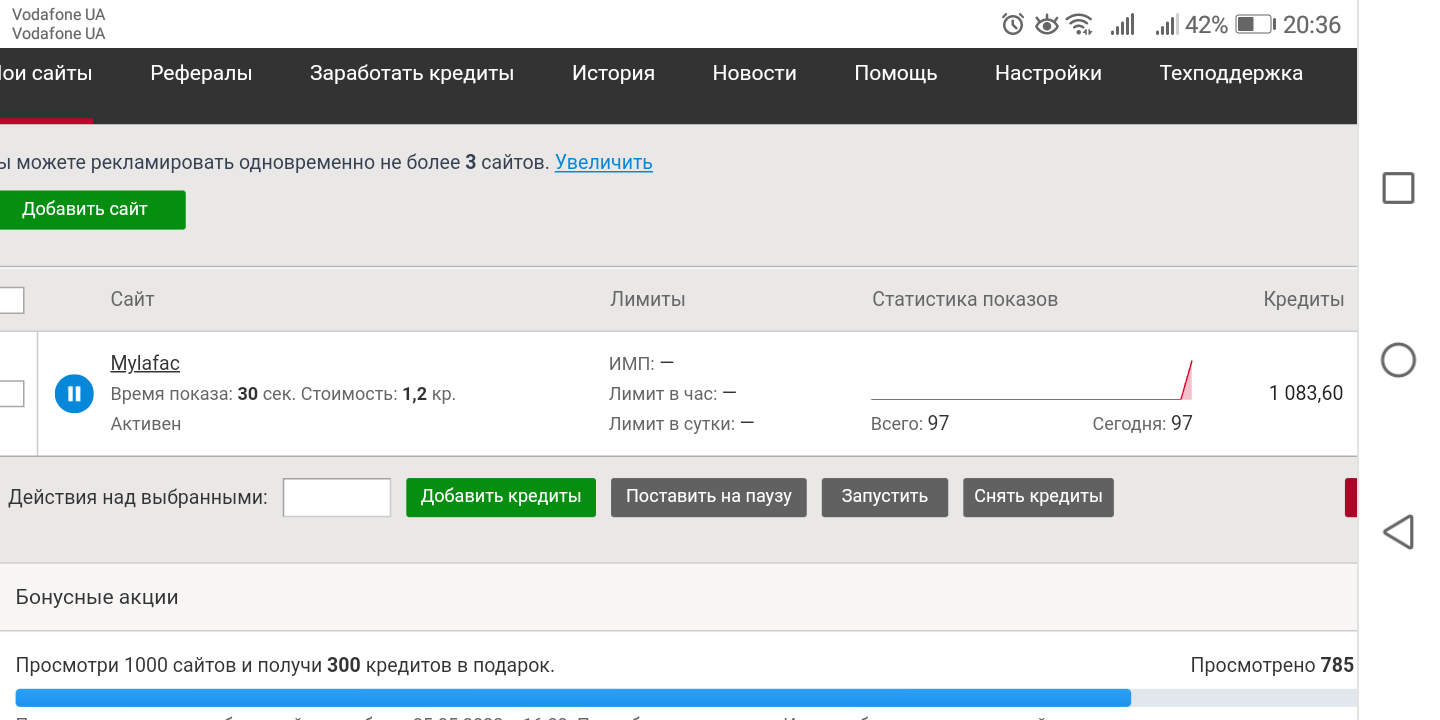The image size is (1440, 720).
Task: Open the Mylafac site link
Action: coord(145,363)
